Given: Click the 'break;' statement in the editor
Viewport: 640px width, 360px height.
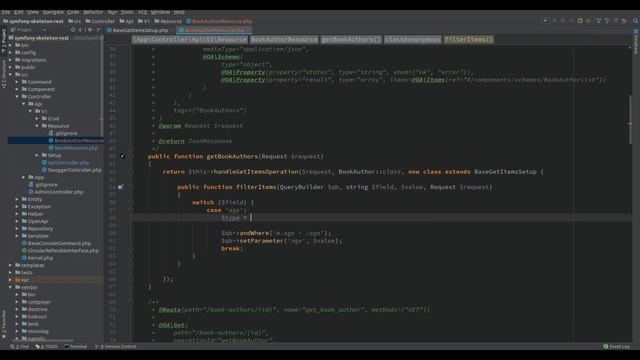Looking at the screenshot, I should click(232, 249).
